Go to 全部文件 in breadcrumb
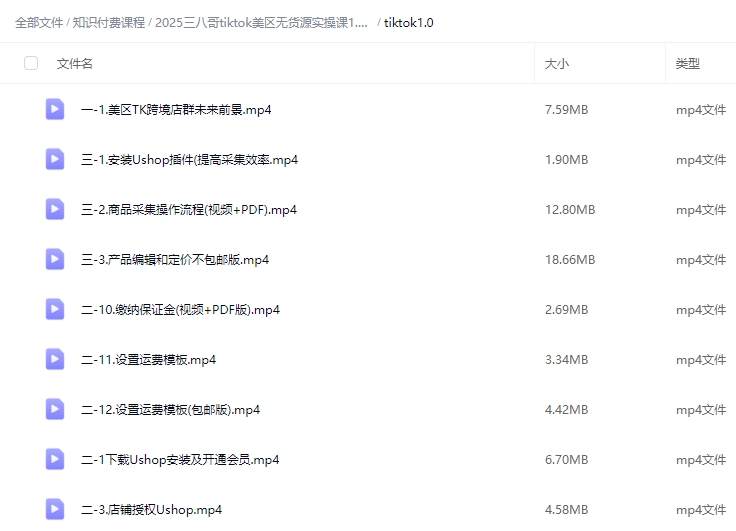736x531 pixels. coord(39,23)
